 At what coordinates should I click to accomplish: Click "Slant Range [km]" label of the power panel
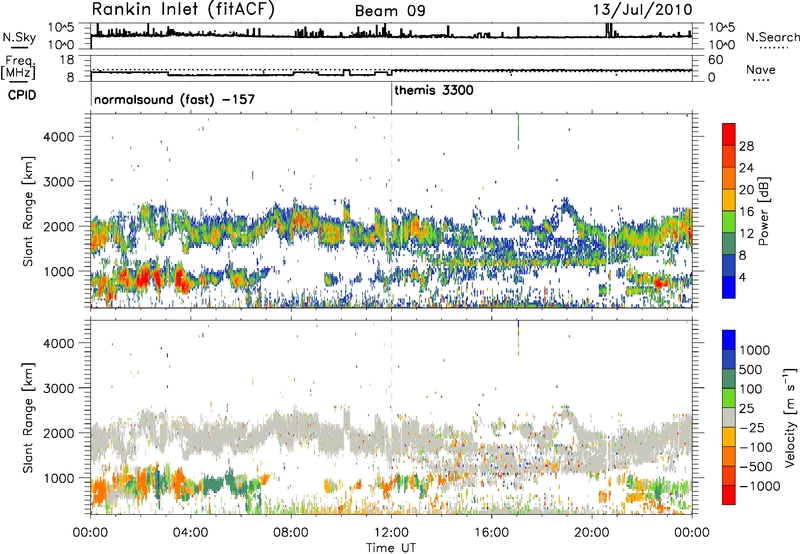coord(28,211)
